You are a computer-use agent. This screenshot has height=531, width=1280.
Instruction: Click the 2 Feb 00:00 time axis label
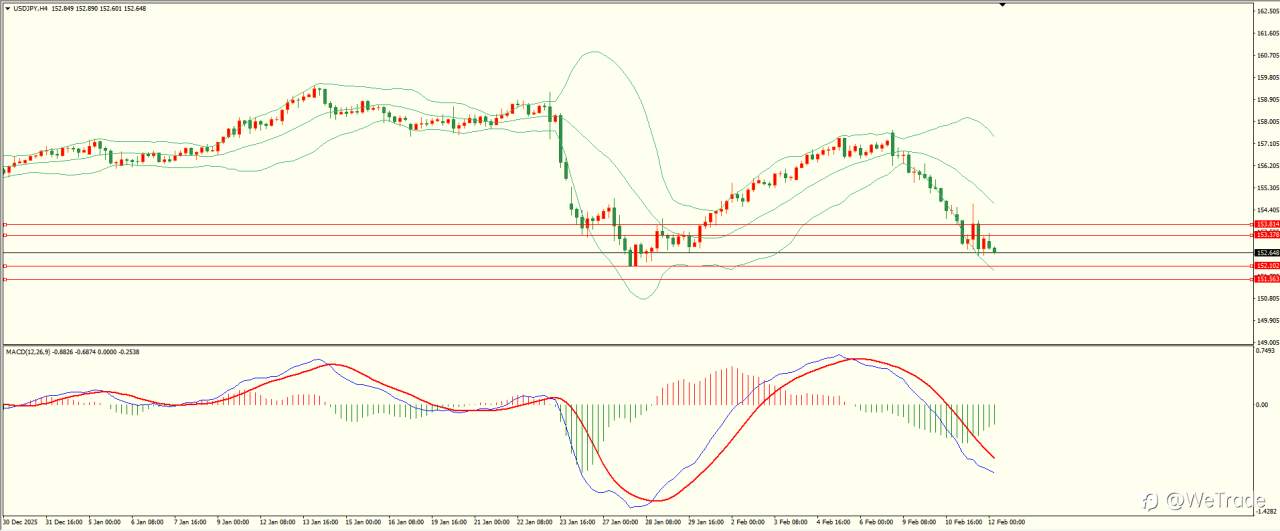[x=746, y=522]
